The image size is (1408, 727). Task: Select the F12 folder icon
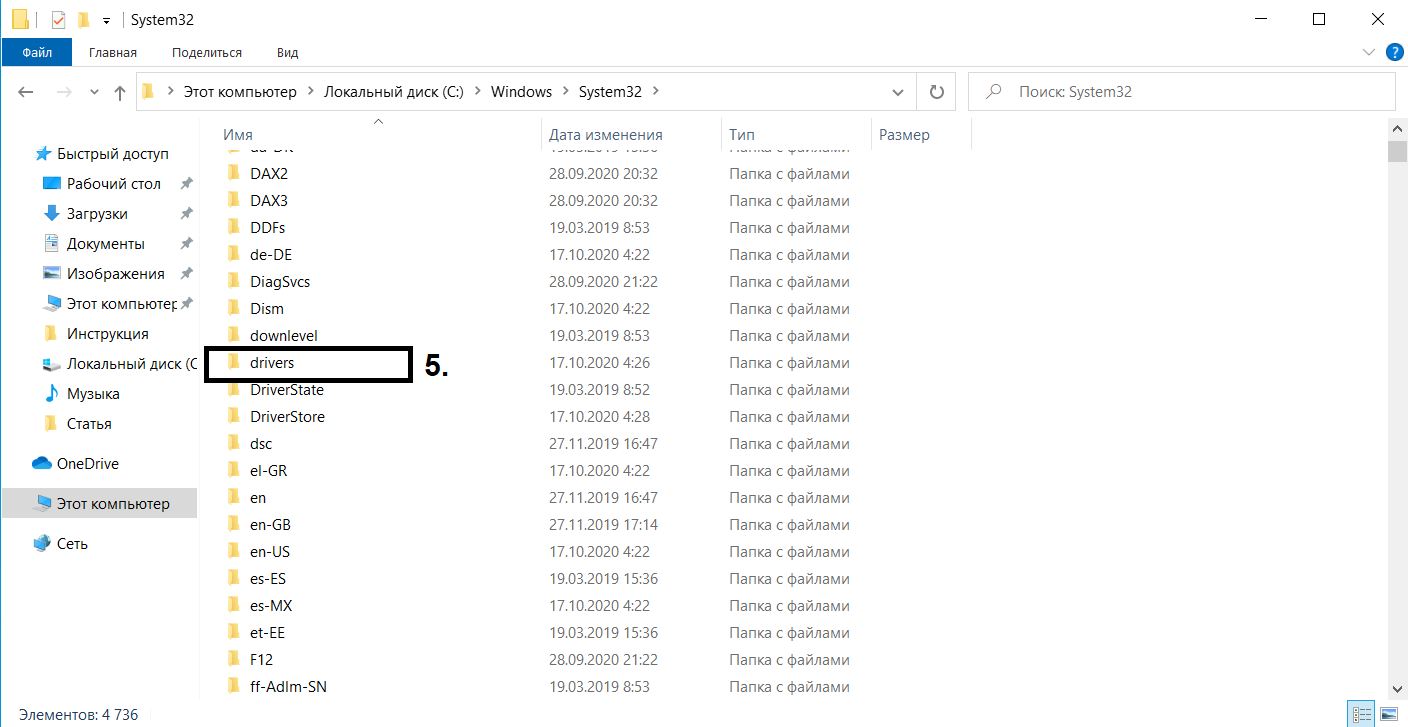point(233,659)
